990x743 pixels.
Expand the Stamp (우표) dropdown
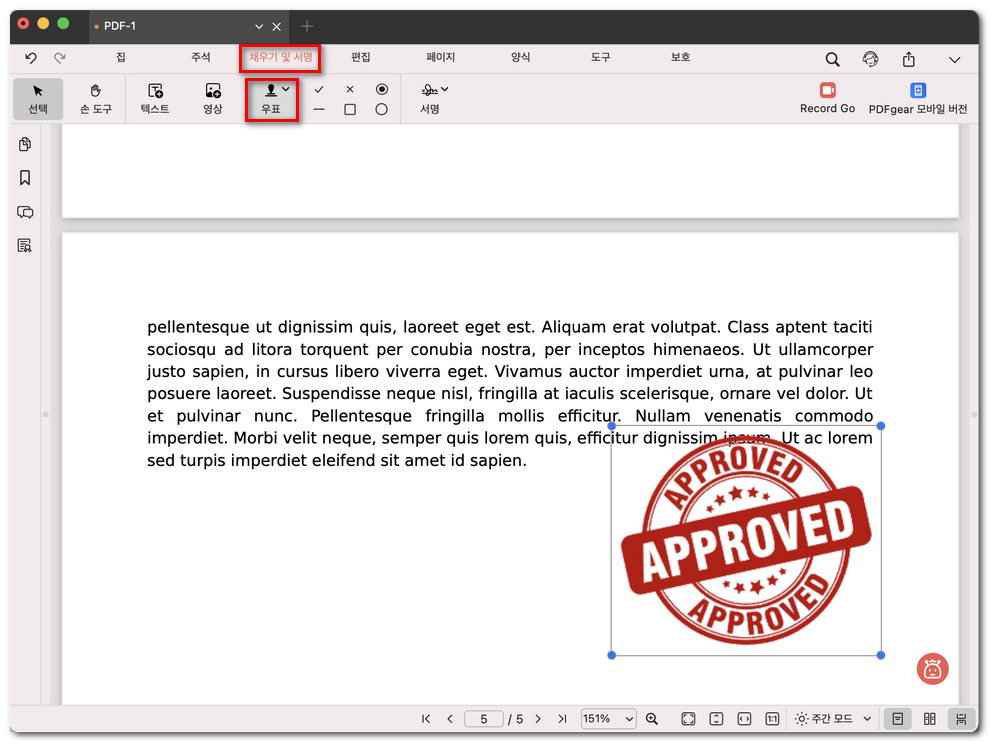pos(286,89)
